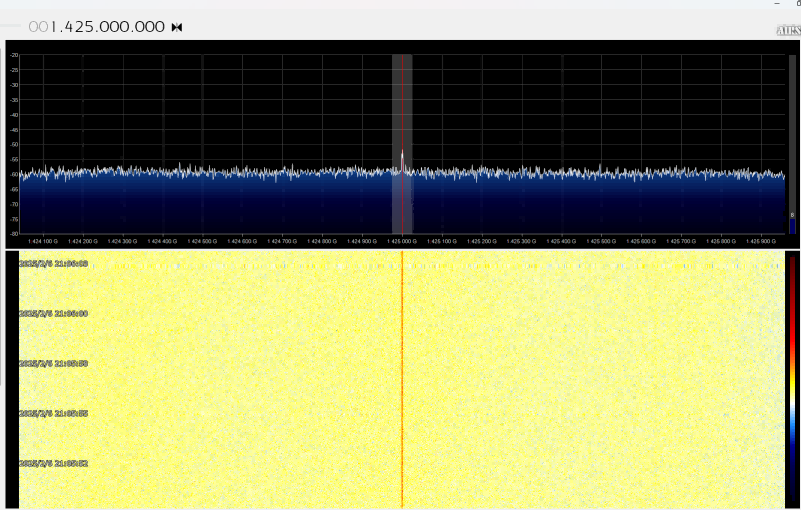Screen dimensions: 801x510
Task: Click the 1.424.500 G frequency axis label
Action: tap(202, 241)
